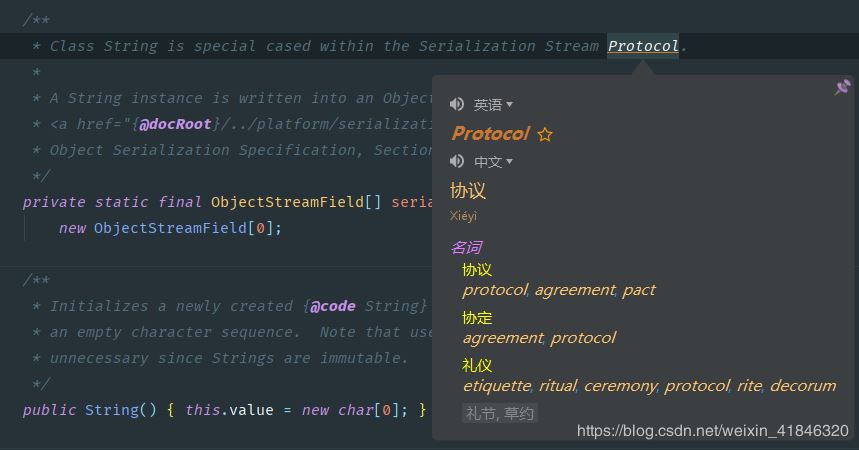Star the word Protocol as favorite
Image resolution: width=859 pixels, height=450 pixels.
(x=545, y=134)
